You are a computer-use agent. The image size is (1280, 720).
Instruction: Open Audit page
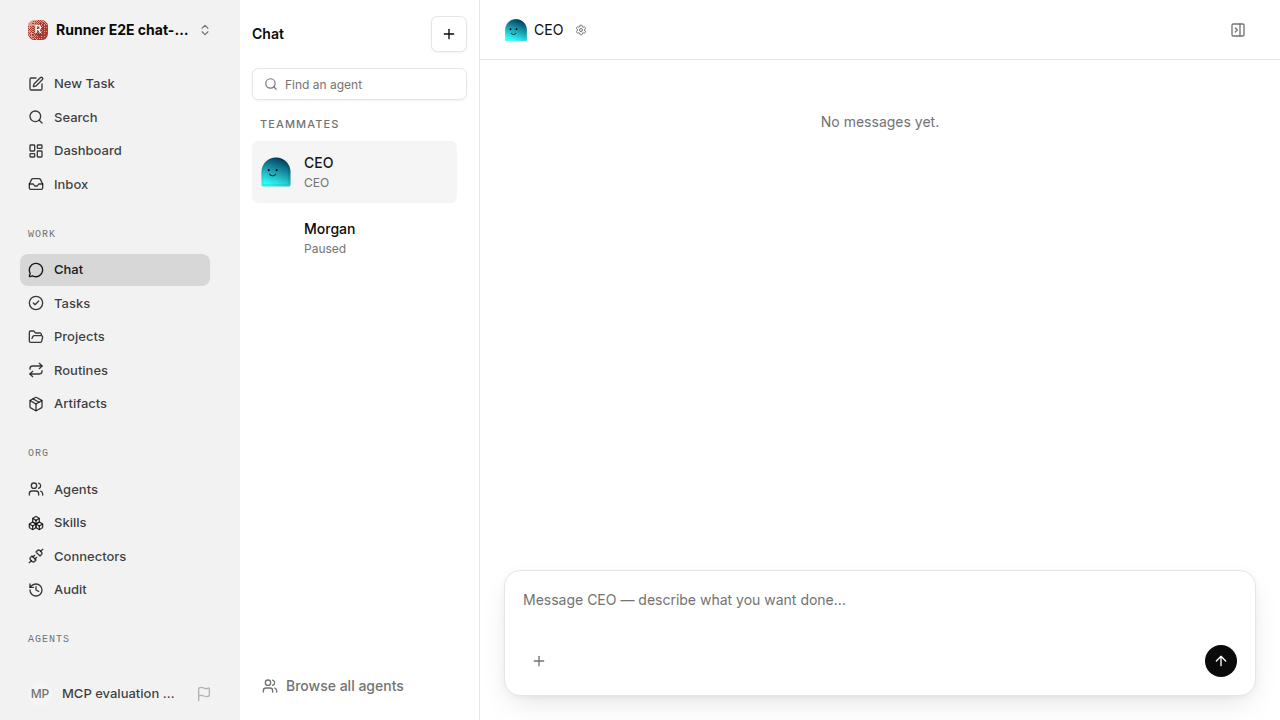coord(115,590)
